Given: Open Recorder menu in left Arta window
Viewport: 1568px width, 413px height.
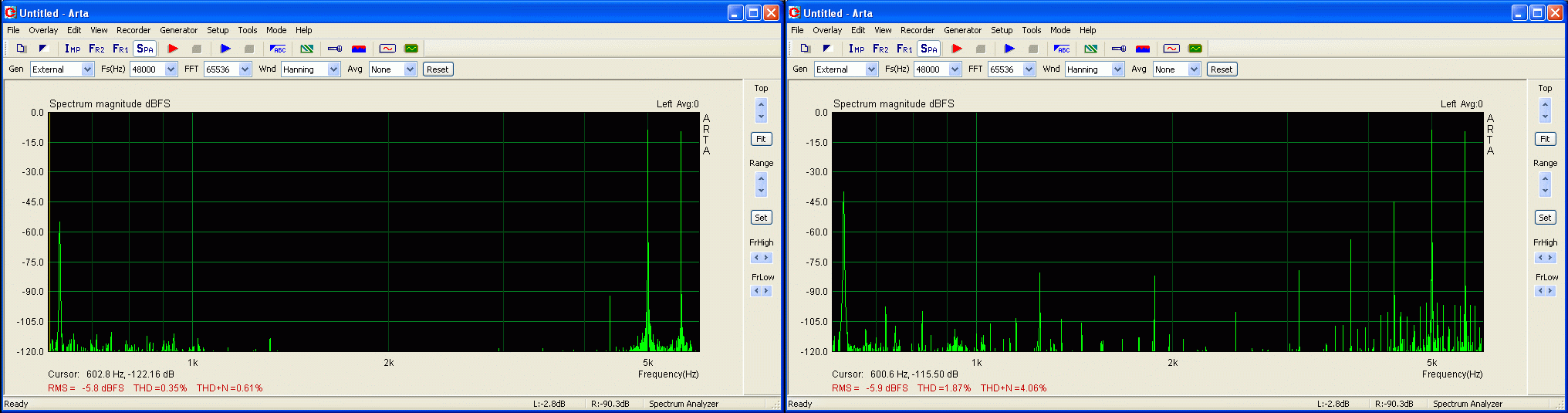Looking at the screenshot, I should coord(133,30).
